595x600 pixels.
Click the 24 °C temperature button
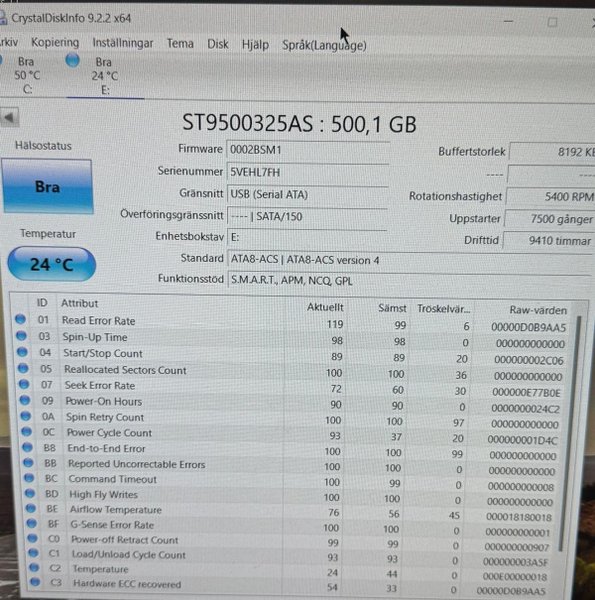[x=51, y=264]
